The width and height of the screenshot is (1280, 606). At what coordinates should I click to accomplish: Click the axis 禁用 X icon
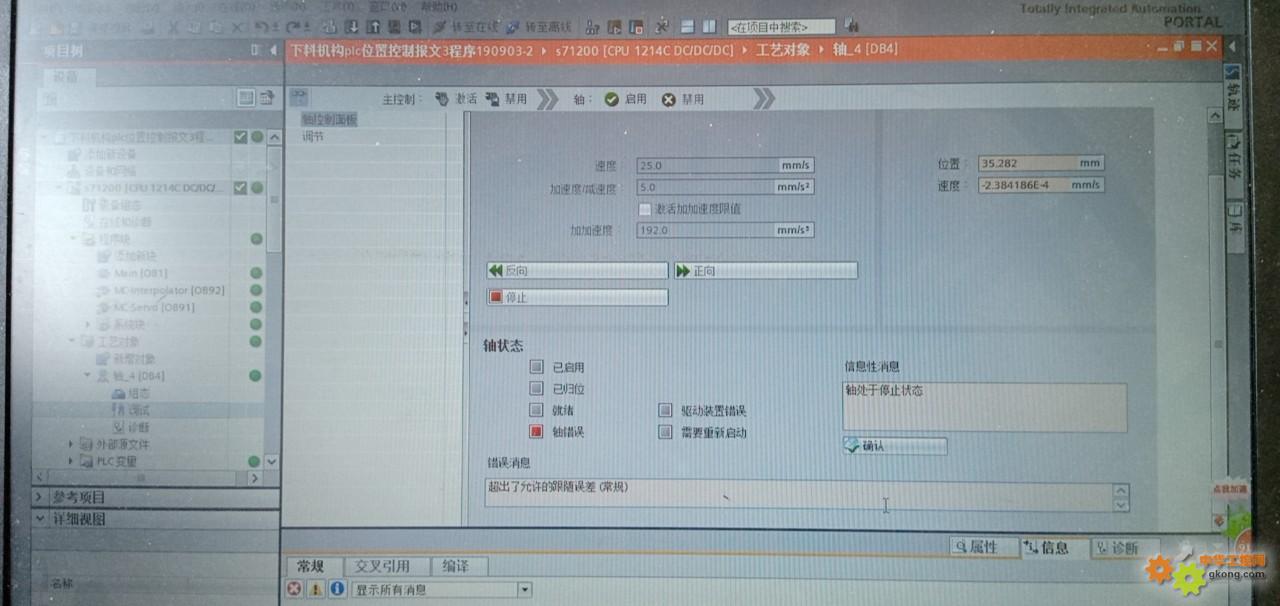(x=669, y=99)
